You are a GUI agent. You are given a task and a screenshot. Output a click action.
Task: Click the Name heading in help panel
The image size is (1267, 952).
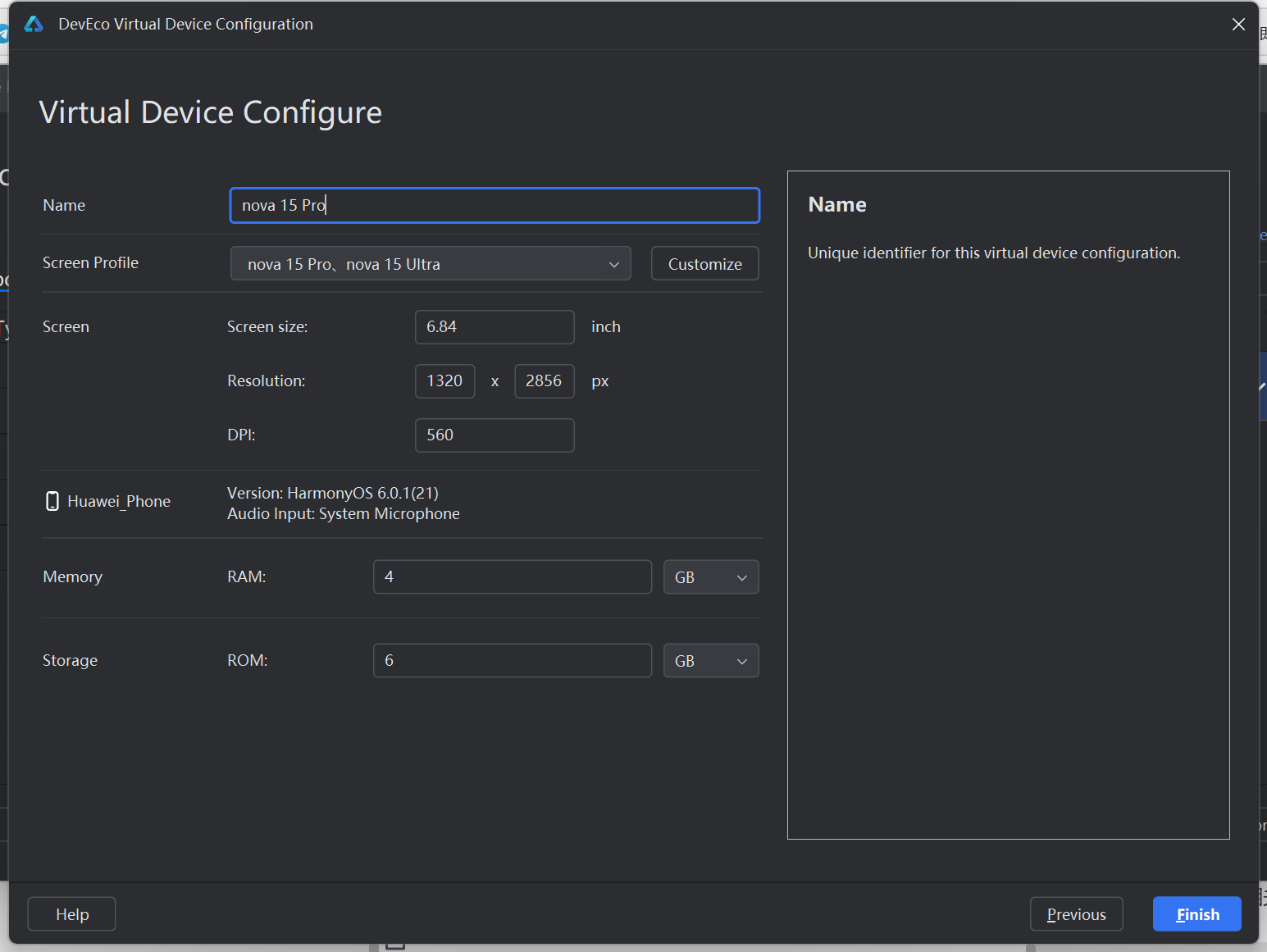point(837,204)
